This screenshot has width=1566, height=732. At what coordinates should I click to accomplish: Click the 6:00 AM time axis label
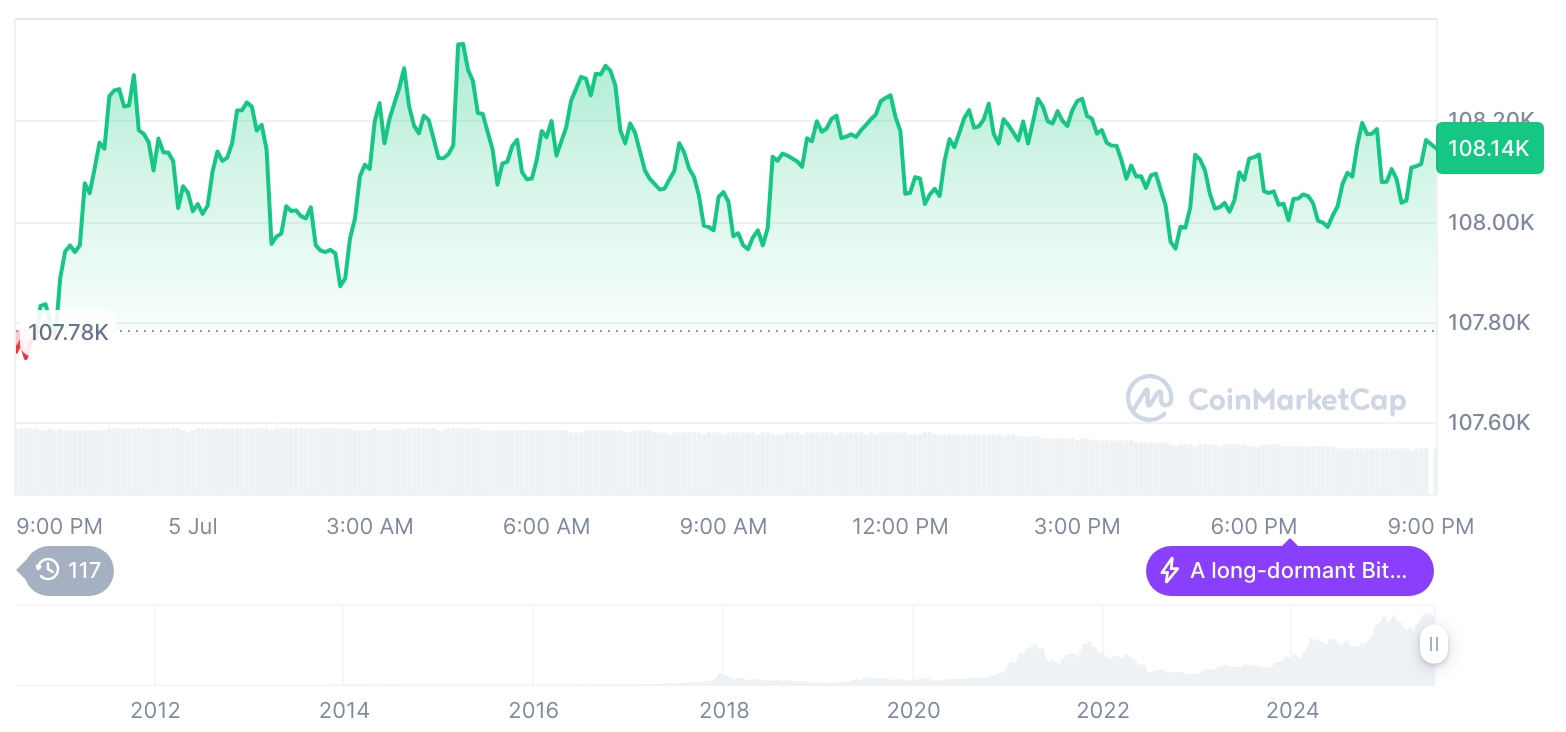coord(546,526)
